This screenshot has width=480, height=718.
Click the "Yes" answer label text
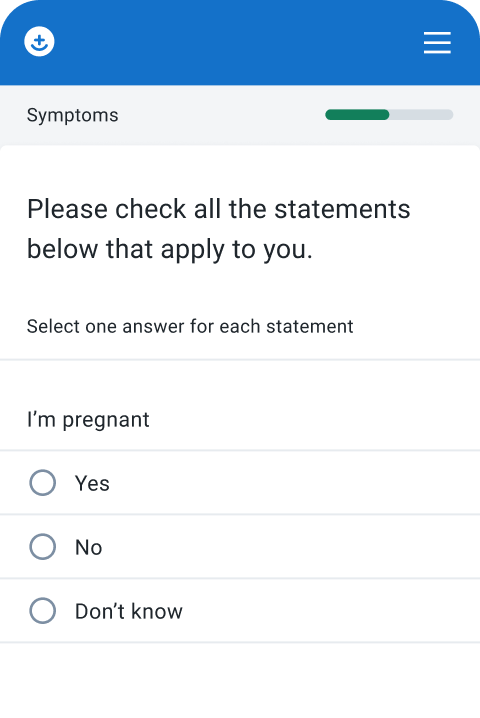92,484
